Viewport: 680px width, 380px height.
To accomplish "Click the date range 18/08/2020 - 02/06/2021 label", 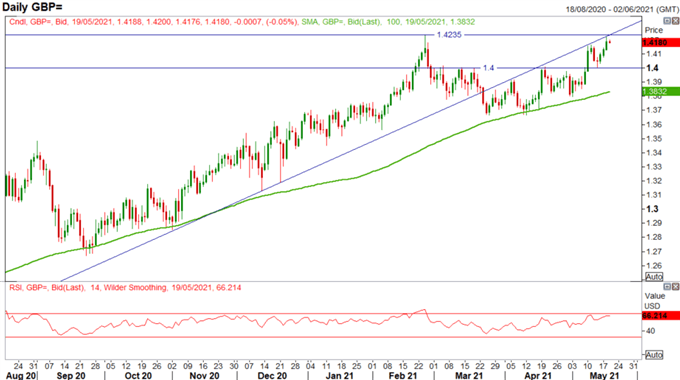I will click(622, 9).
